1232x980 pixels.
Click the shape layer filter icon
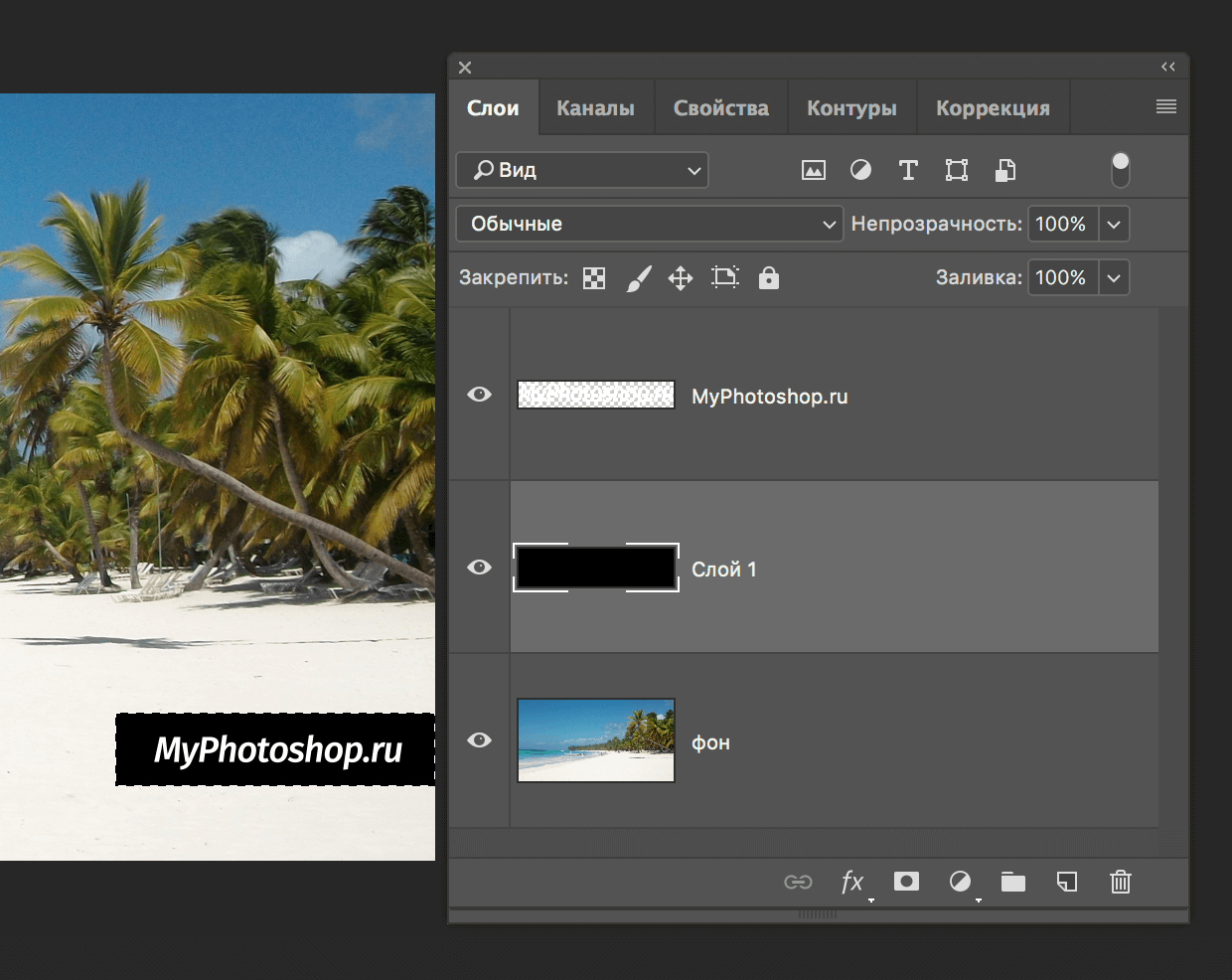pyautogui.click(x=956, y=170)
